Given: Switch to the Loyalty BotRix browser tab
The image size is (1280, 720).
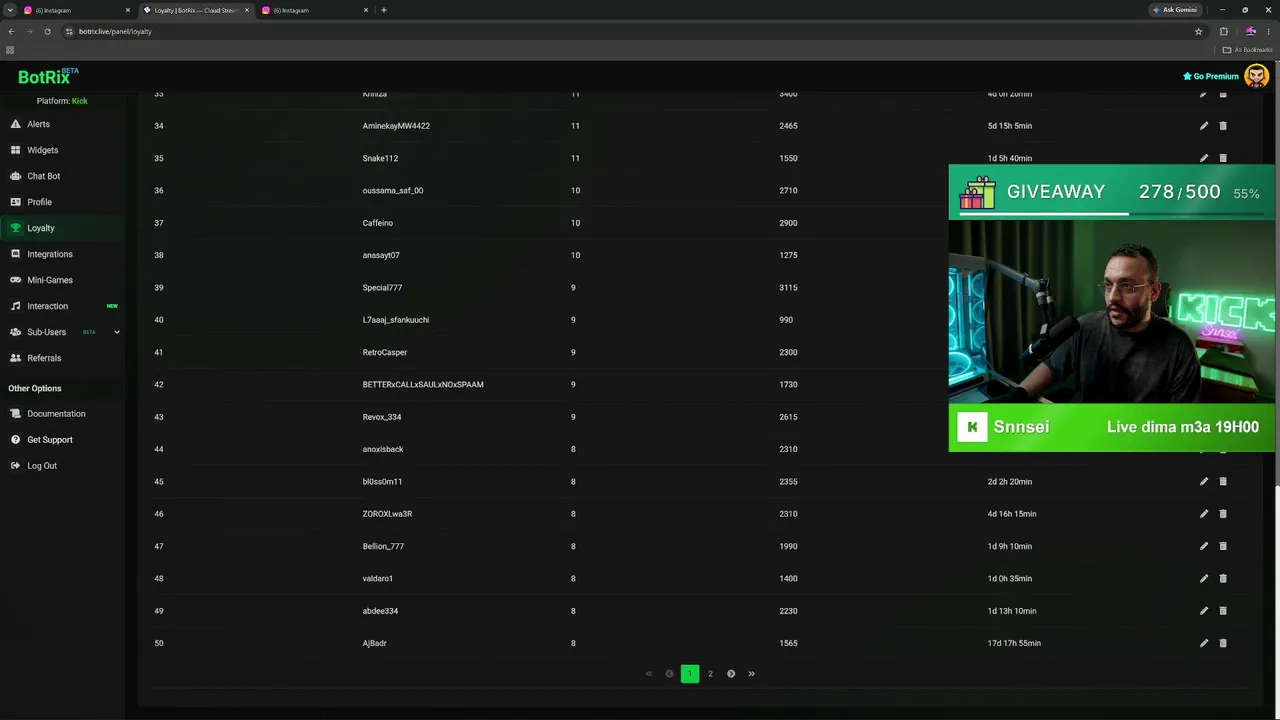Looking at the screenshot, I should point(195,10).
